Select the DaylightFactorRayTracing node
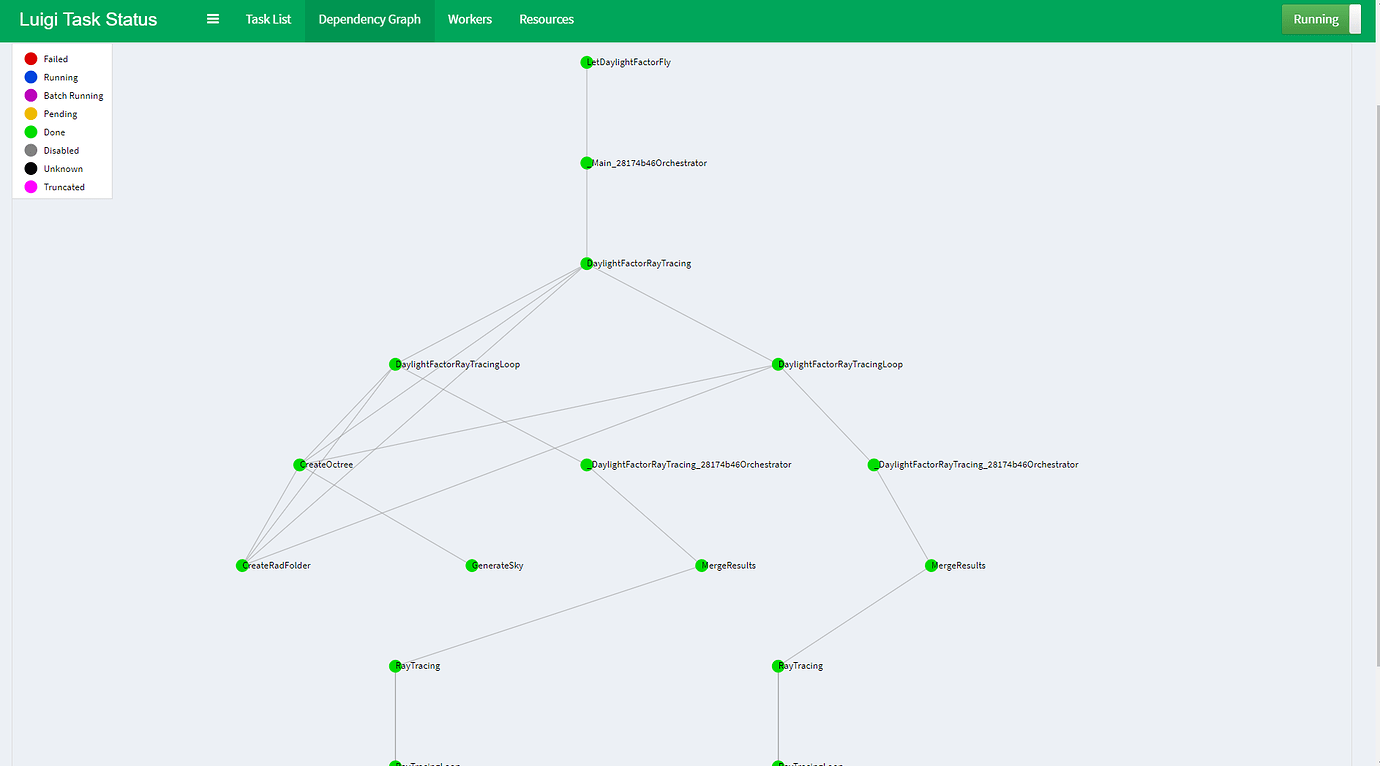 [587, 263]
